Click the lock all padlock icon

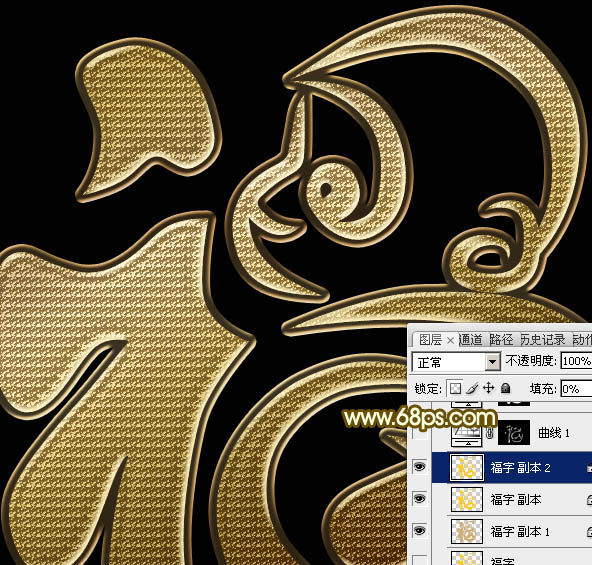pyautogui.click(x=506, y=388)
